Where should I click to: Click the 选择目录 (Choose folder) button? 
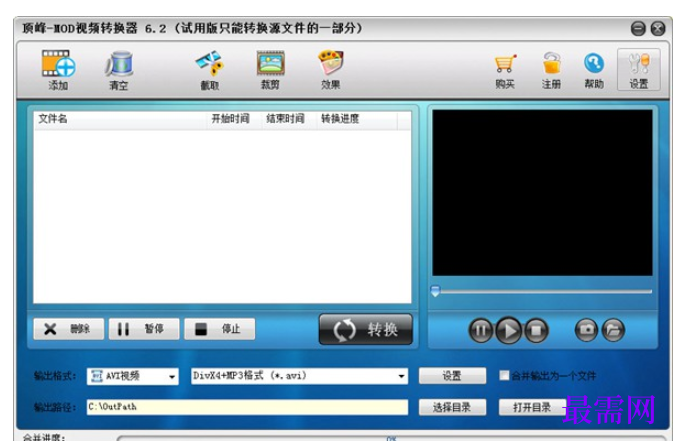pos(453,407)
